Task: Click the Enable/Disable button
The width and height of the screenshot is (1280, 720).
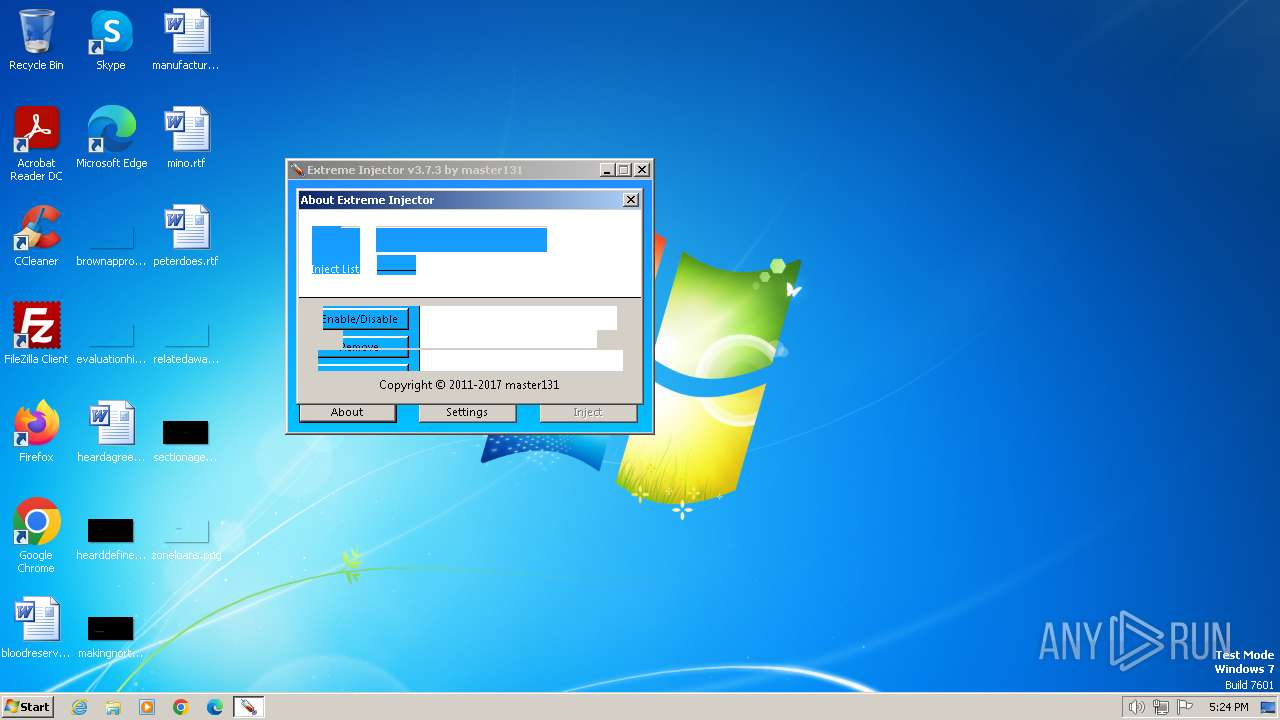Action: [363, 319]
